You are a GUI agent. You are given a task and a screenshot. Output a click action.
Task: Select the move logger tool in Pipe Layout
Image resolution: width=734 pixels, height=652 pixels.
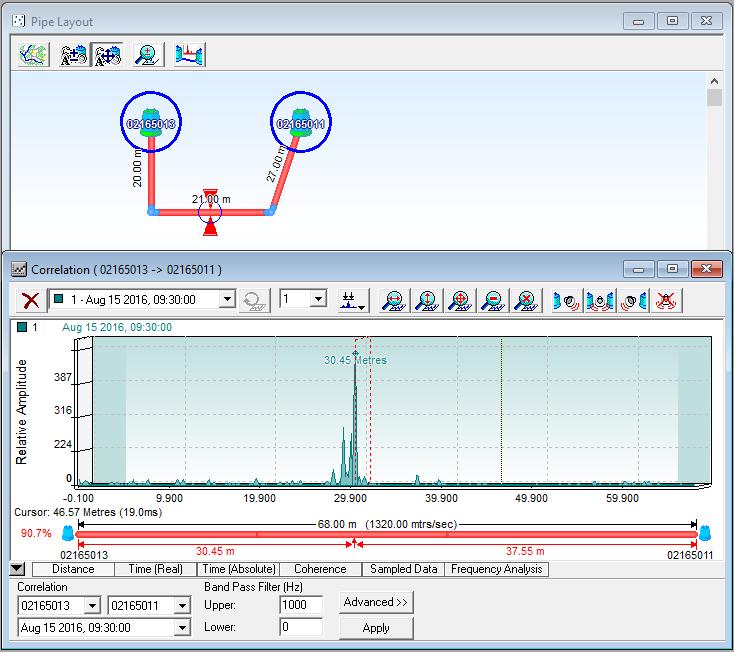coord(108,55)
